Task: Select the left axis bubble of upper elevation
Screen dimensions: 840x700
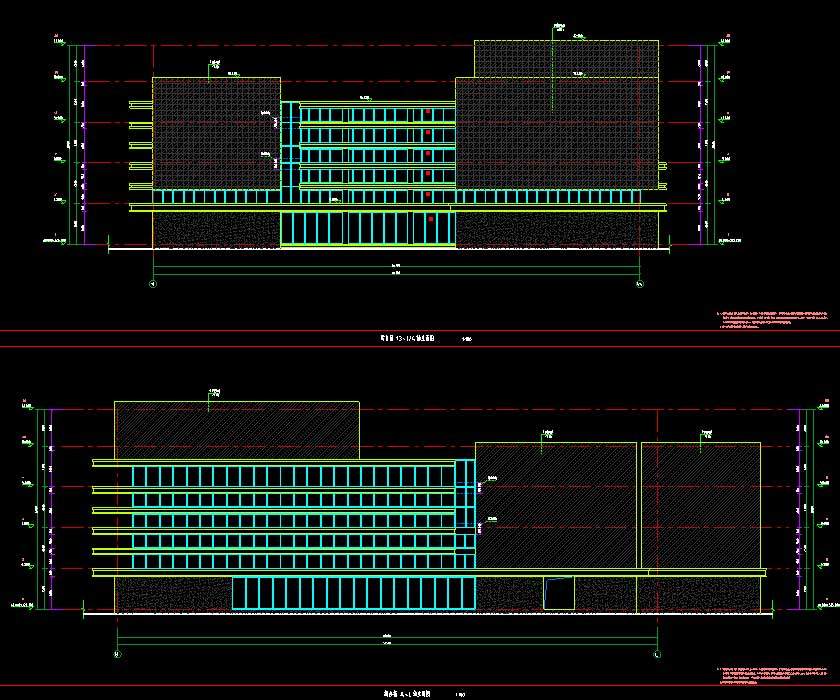Action: click(x=153, y=284)
